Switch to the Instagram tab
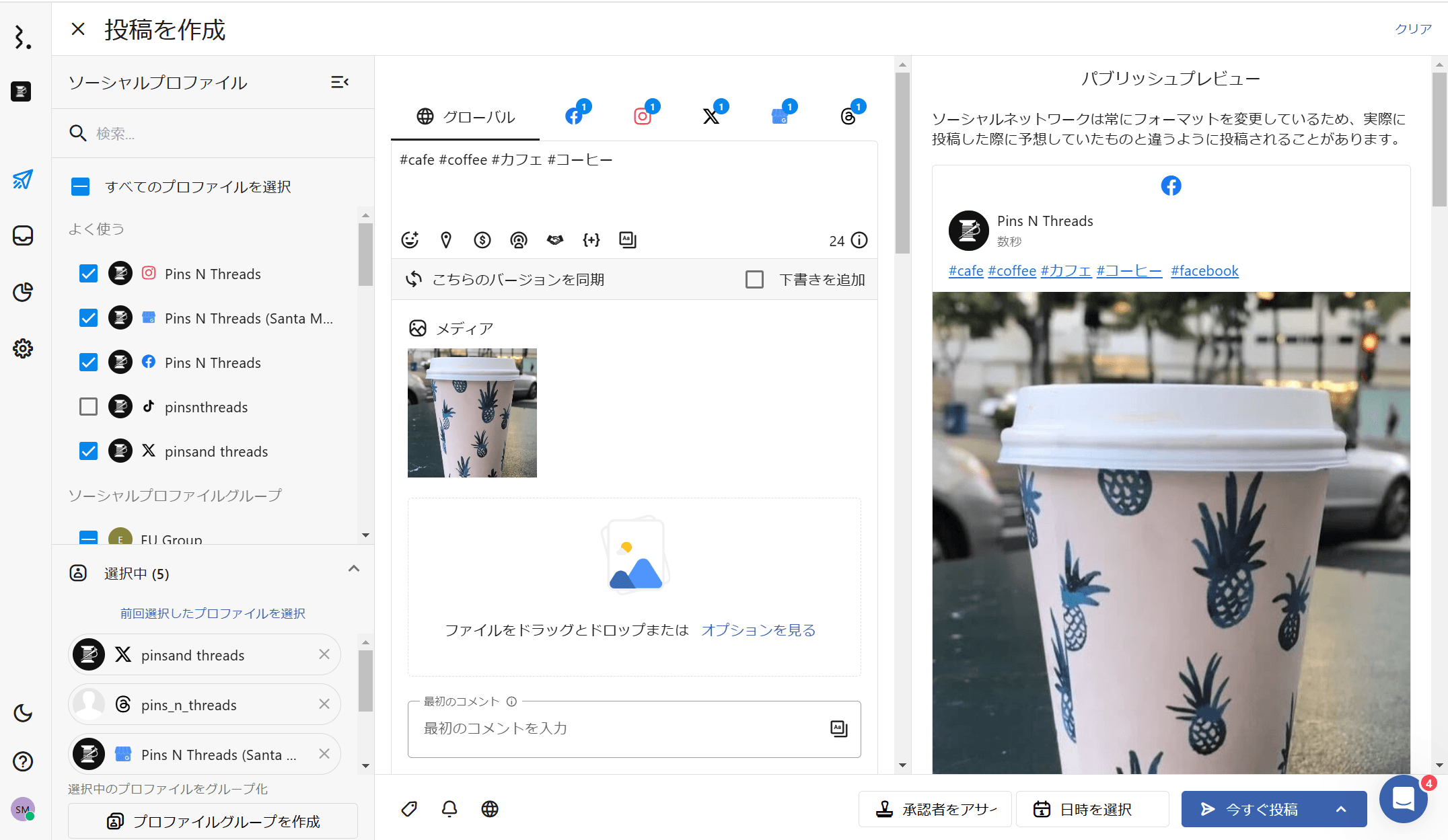 coord(643,116)
